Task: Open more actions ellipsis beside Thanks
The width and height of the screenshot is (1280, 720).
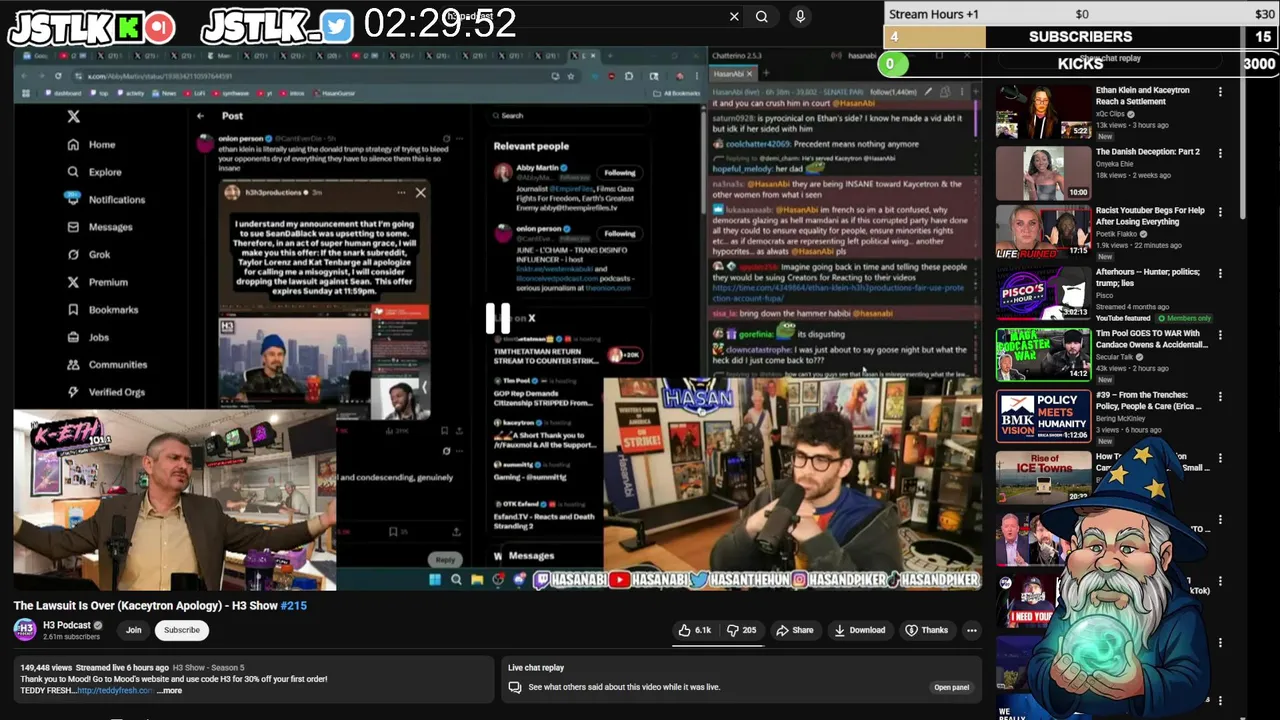Action: 972,630
